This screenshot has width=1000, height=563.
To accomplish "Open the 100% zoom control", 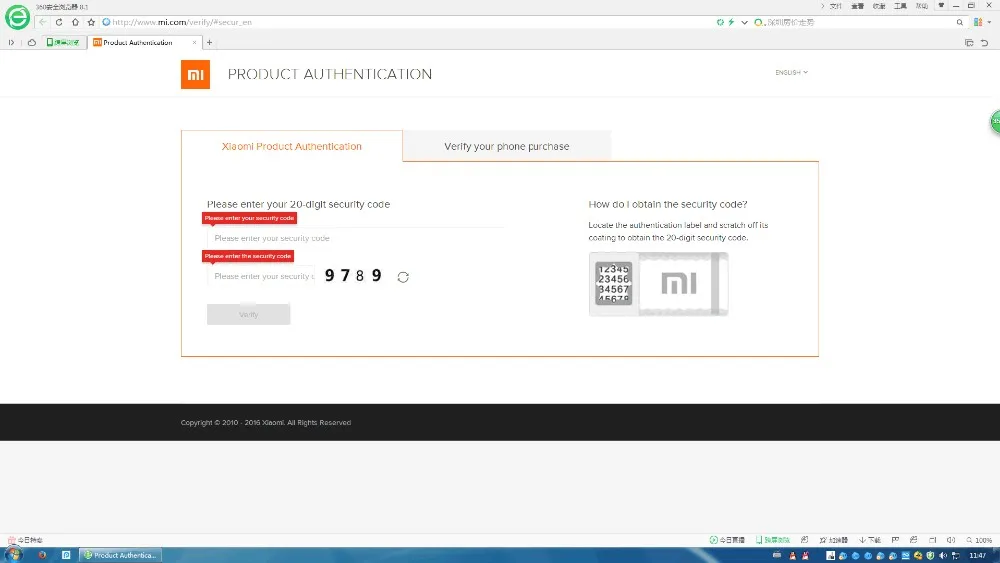I will pos(980,540).
